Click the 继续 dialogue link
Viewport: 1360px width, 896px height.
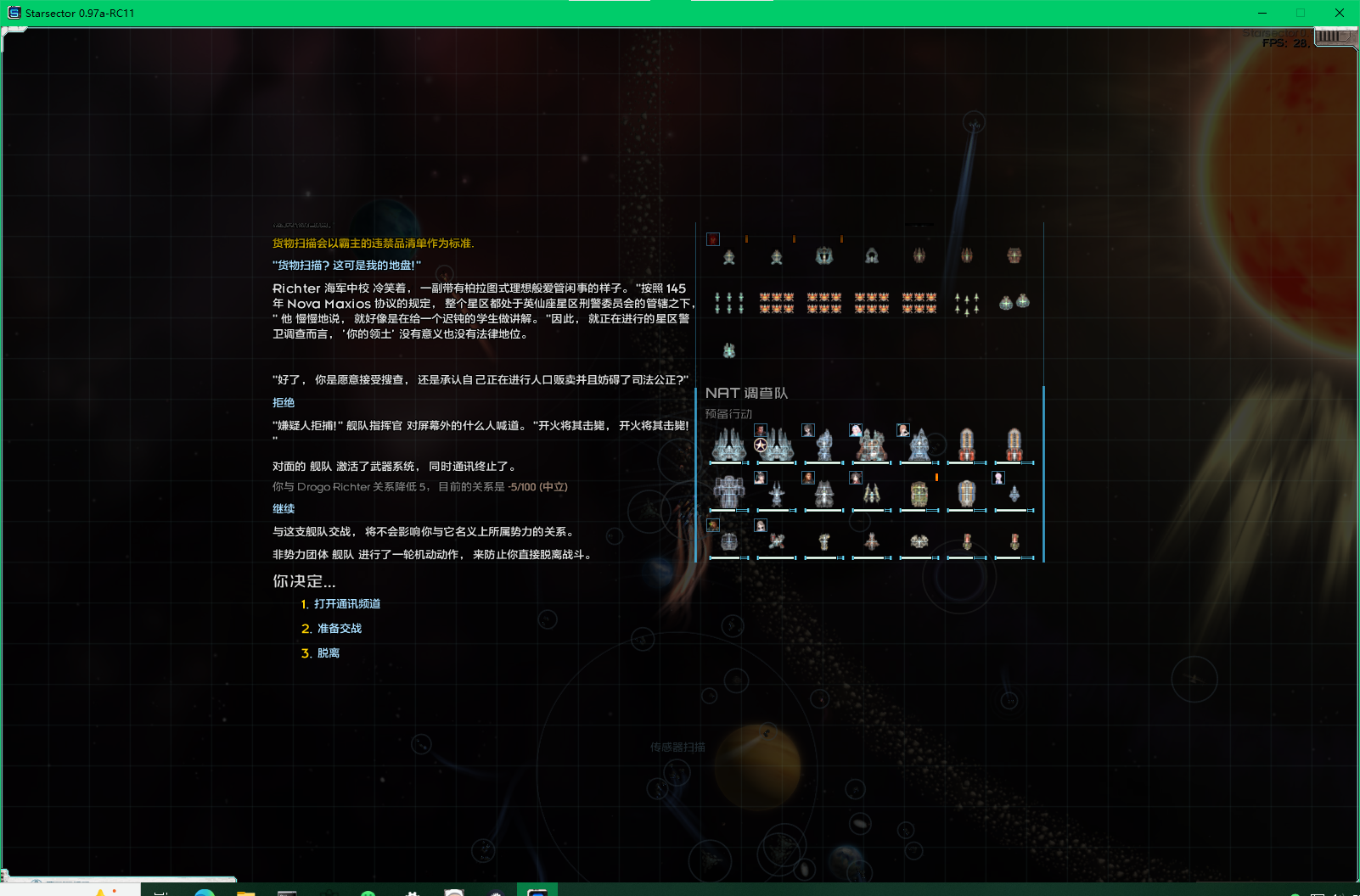click(284, 507)
